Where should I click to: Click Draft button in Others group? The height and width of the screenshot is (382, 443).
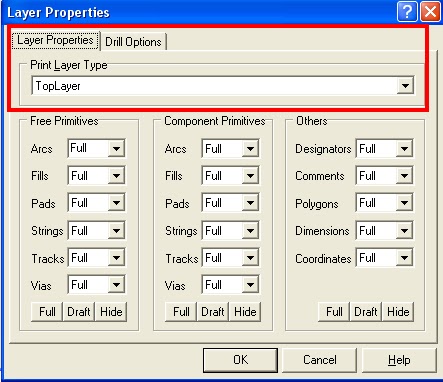click(x=366, y=312)
